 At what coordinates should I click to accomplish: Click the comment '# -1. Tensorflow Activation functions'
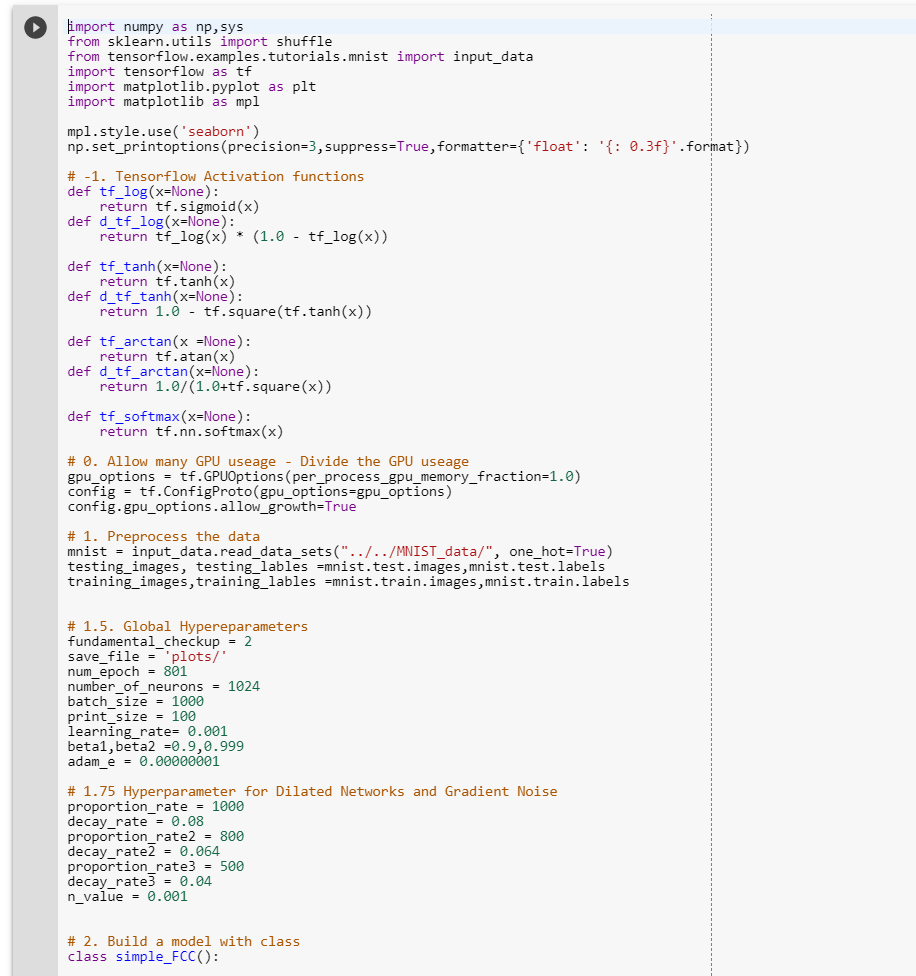click(216, 176)
